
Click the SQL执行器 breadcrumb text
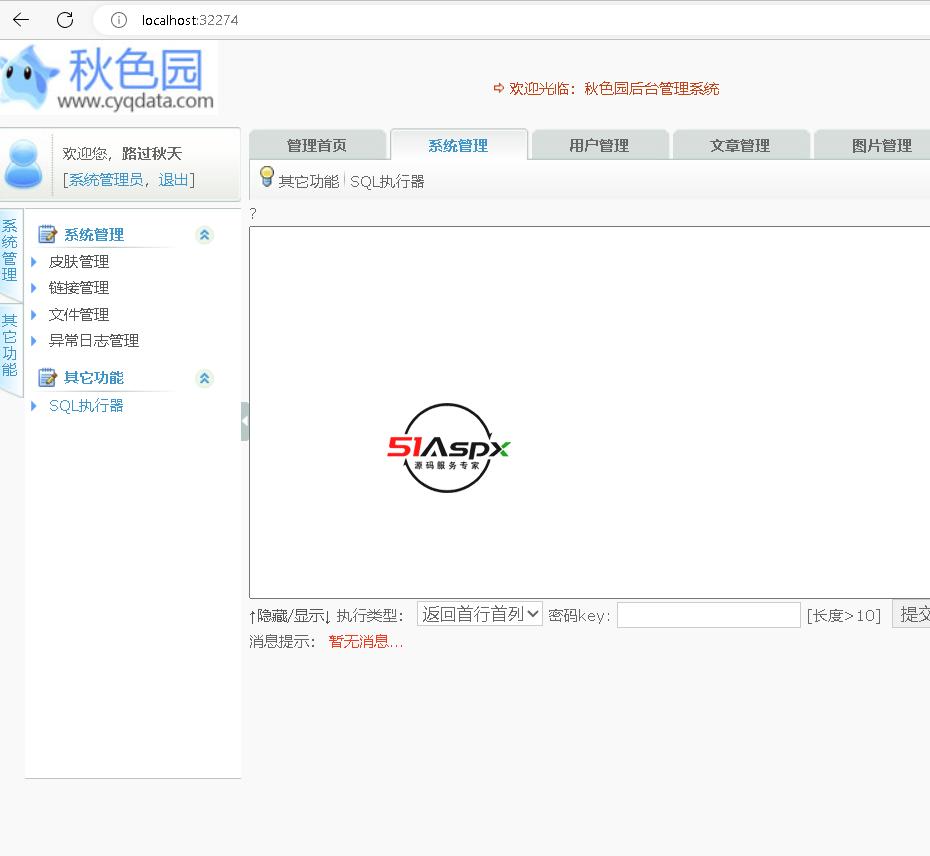(x=387, y=182)
